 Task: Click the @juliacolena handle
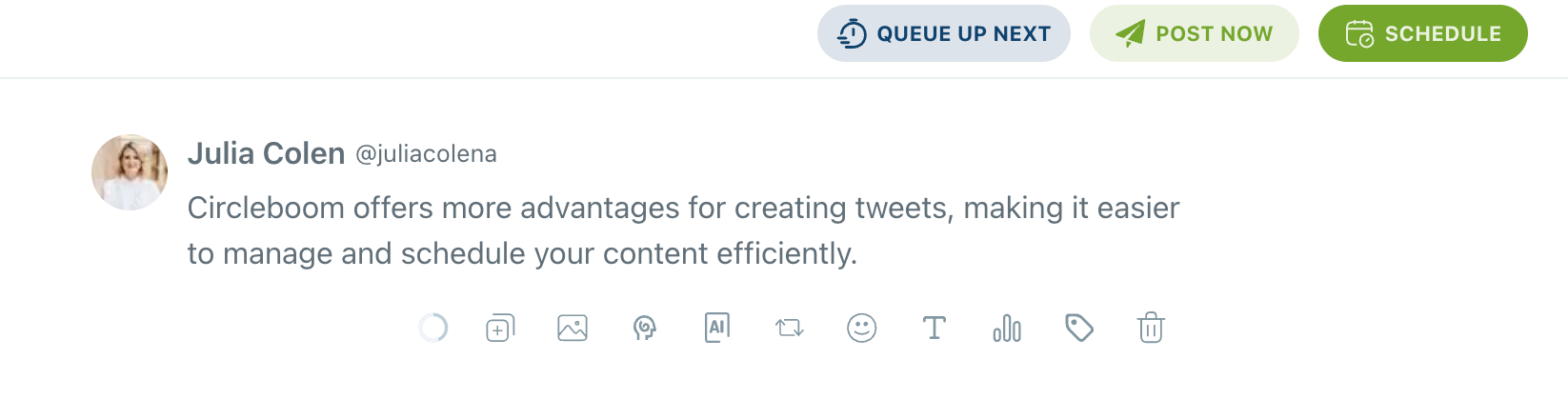point(426,154)
